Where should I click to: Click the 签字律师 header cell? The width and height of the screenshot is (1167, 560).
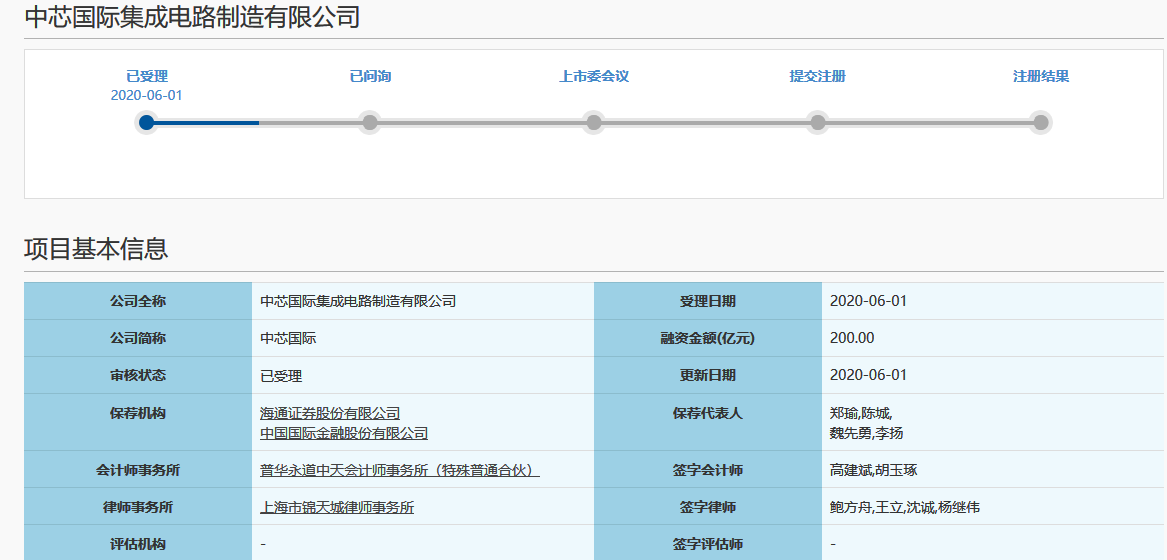(708, 506)
